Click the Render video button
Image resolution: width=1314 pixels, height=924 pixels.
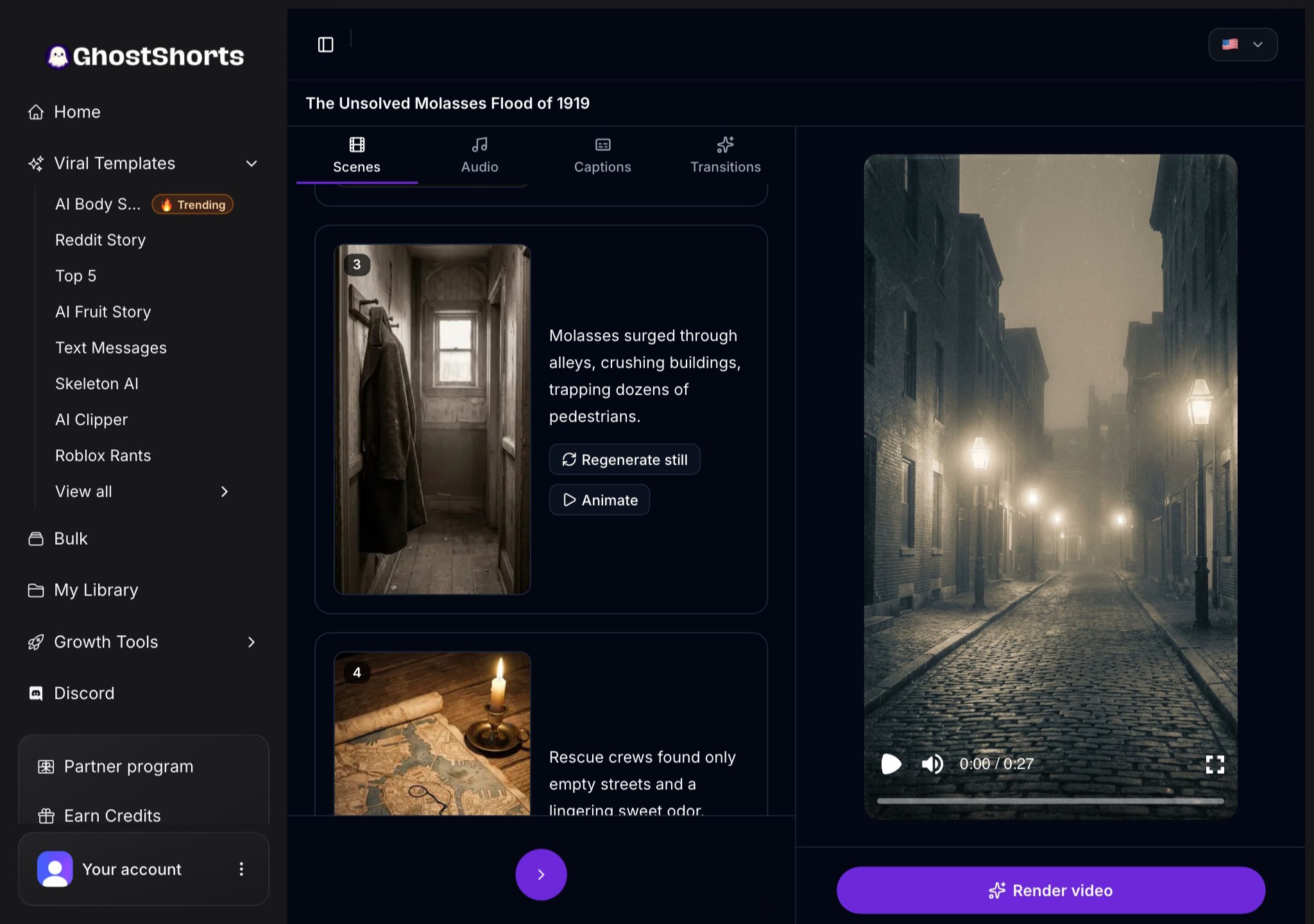1050,890
